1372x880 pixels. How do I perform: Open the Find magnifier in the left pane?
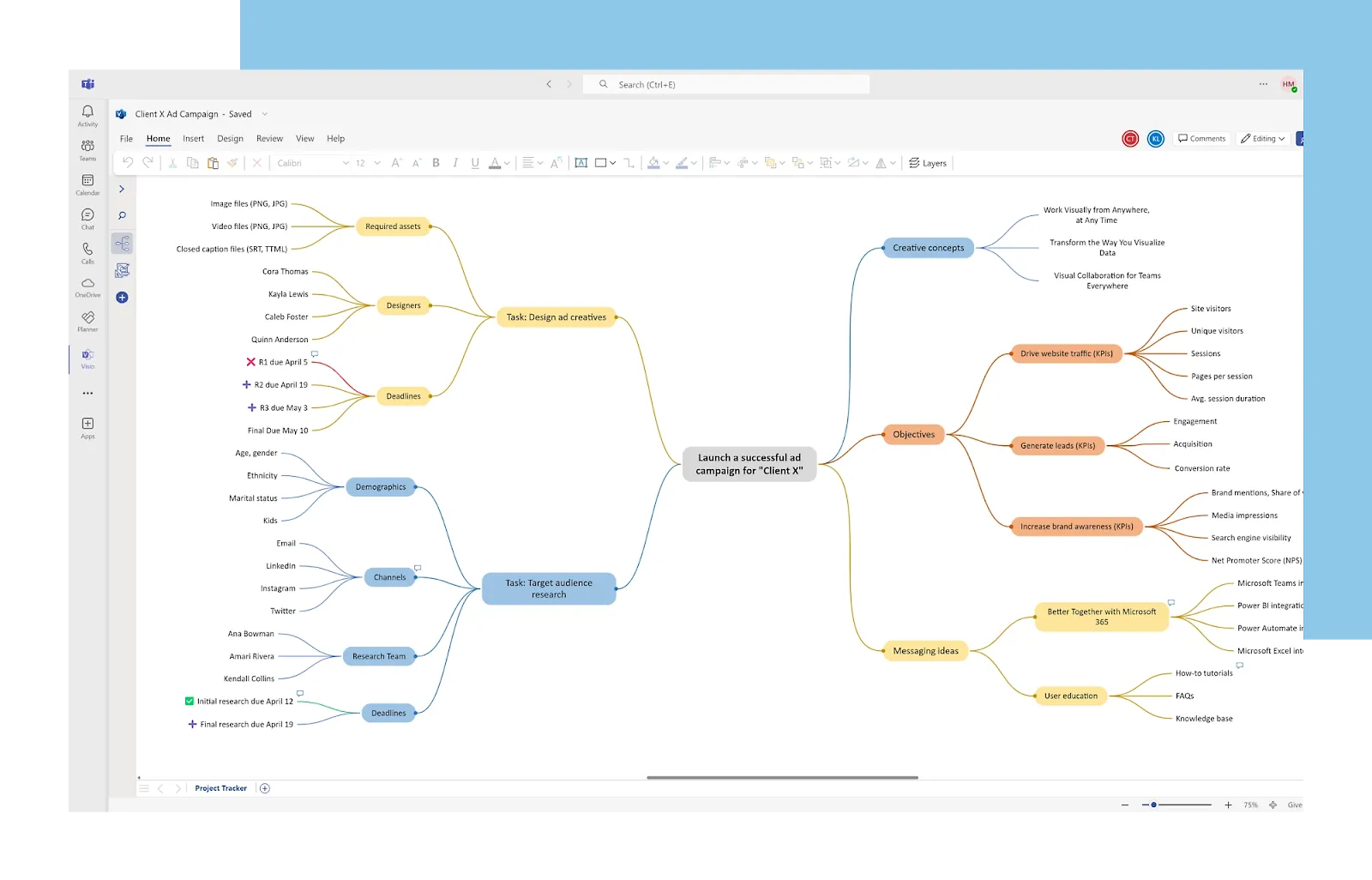(122, 216)
